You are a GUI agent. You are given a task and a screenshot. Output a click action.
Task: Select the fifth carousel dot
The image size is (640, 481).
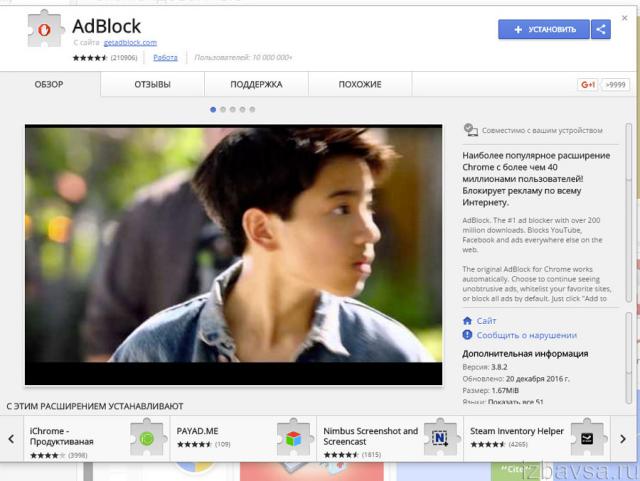252,109
